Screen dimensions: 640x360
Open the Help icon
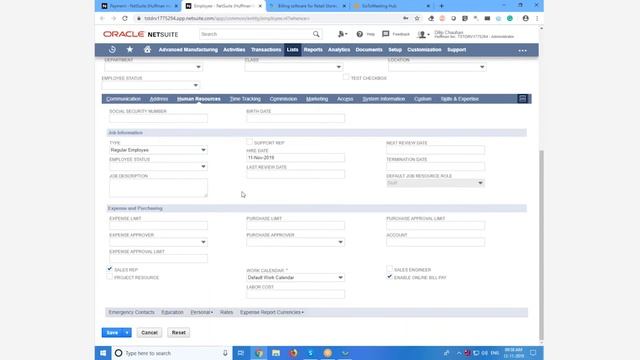pos(360,34)
